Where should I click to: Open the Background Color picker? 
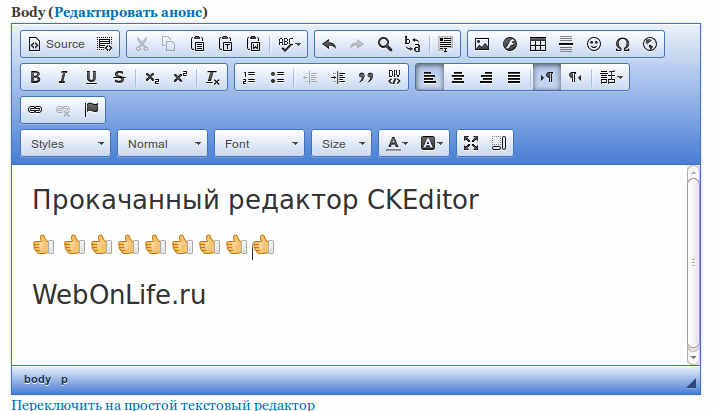click(431, 144)
